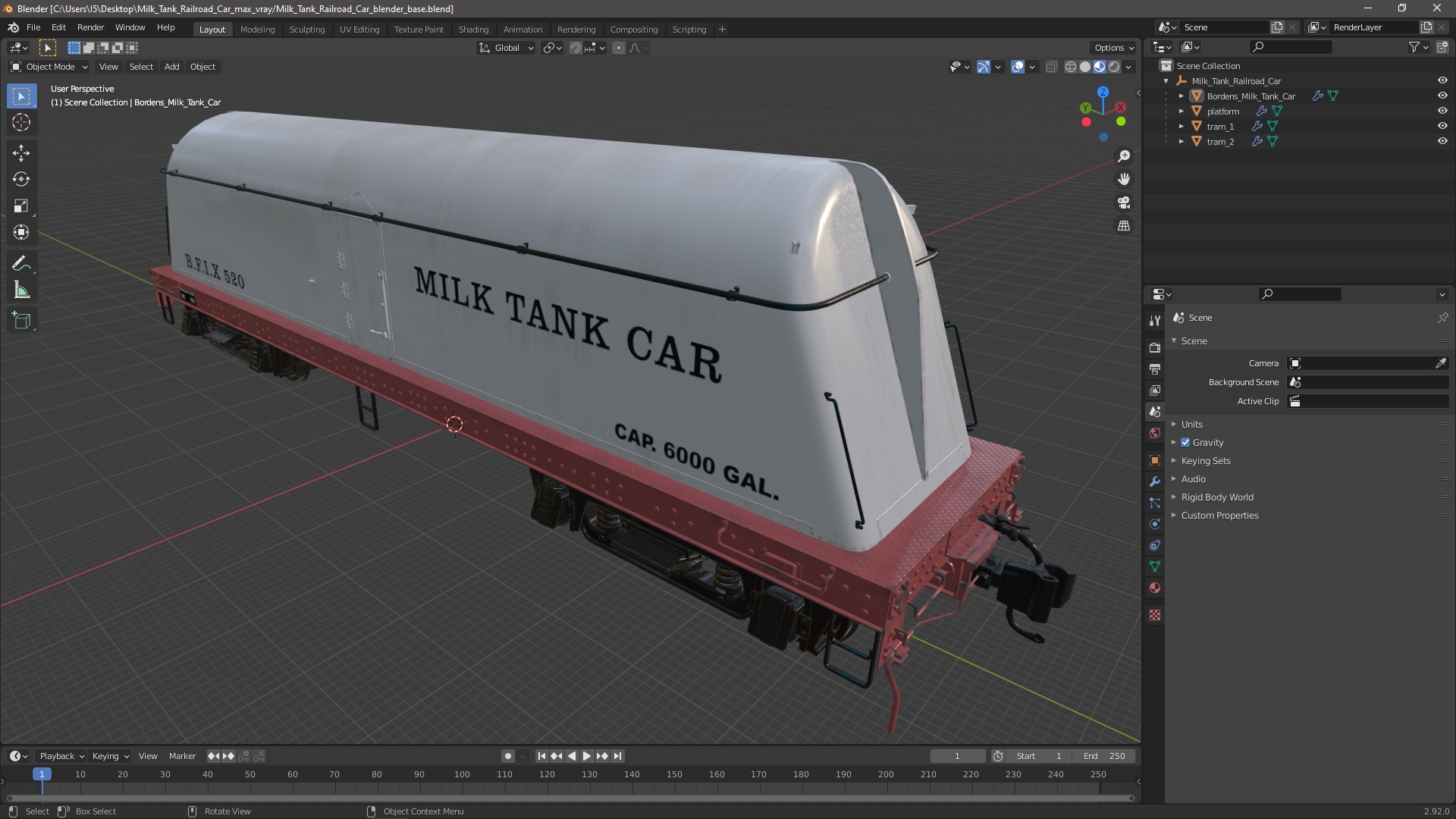Select rendered viewport shading sphere
Screen dimensions: 1456x819
[x=1114, y=67]
